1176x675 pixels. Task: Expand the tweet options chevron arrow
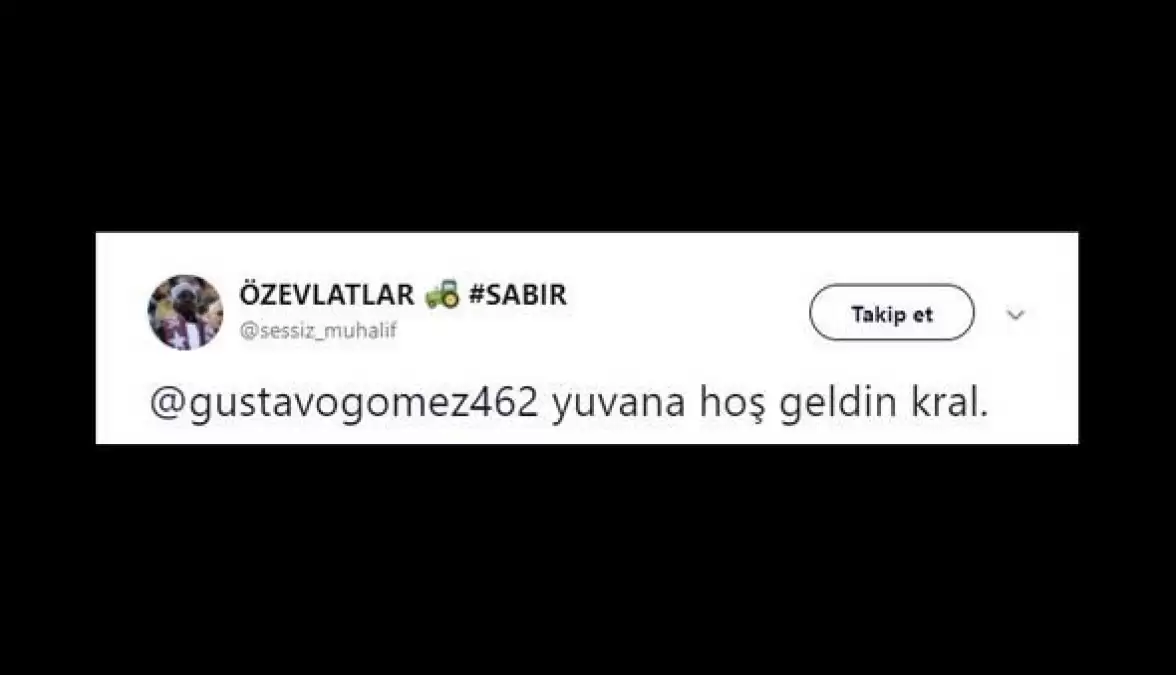coord(1016,314)
